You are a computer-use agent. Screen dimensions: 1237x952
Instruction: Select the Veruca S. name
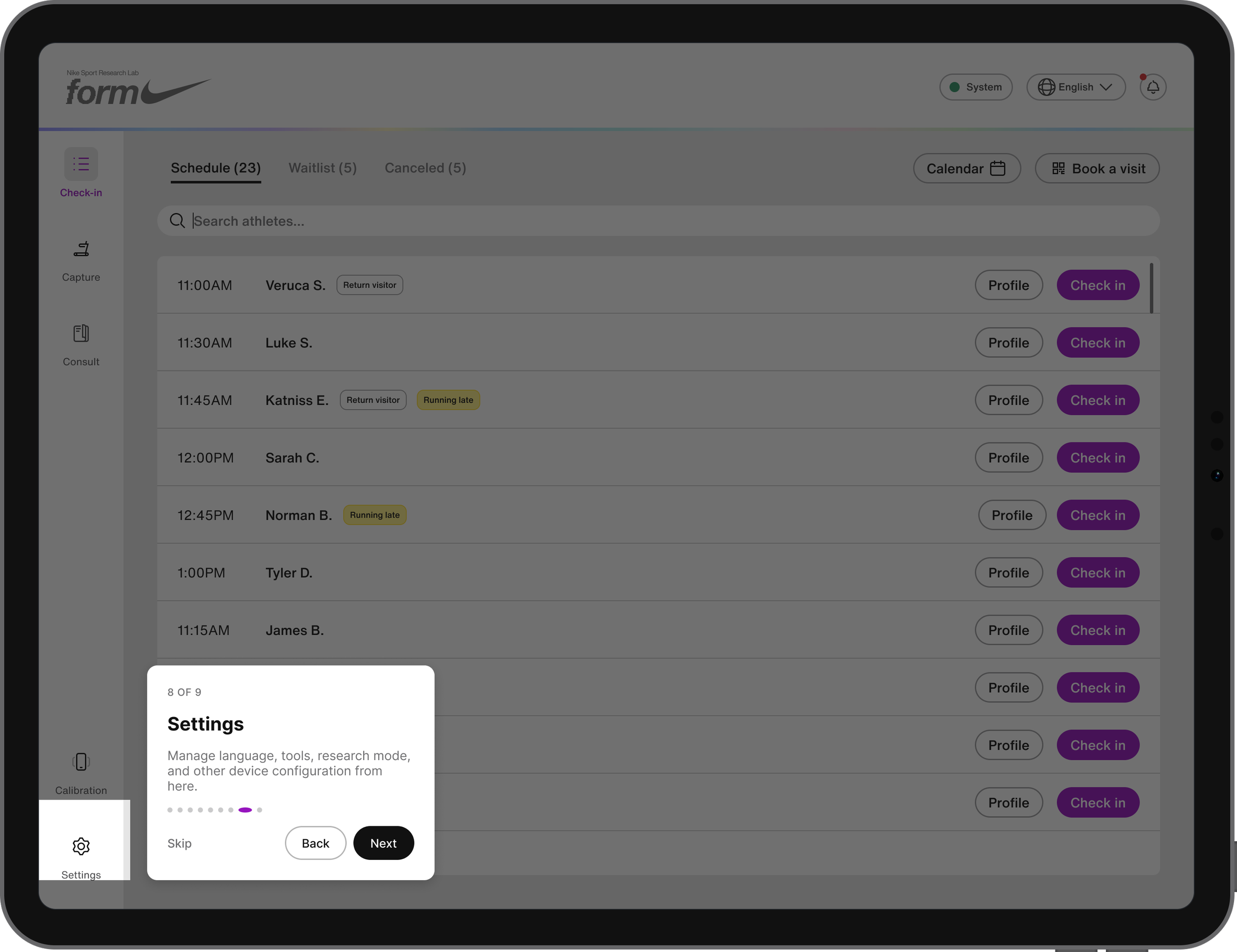[295, 286]
